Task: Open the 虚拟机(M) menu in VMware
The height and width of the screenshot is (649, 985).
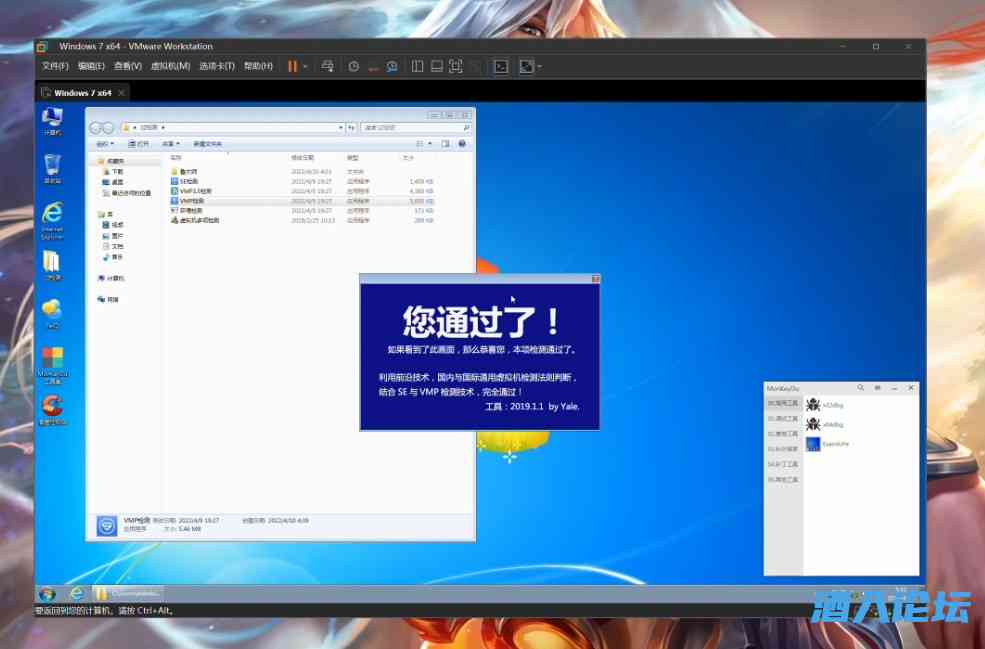Action: [x=170, y=66]
